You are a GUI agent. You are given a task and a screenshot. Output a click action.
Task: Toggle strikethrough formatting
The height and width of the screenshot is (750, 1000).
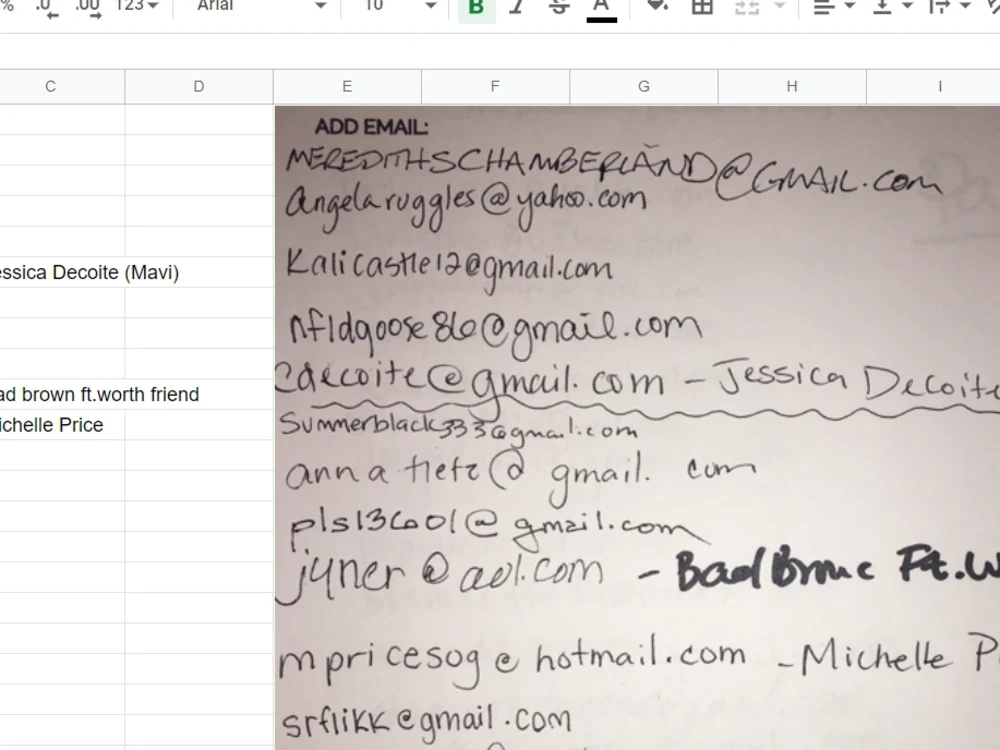(x=560, y=8)
